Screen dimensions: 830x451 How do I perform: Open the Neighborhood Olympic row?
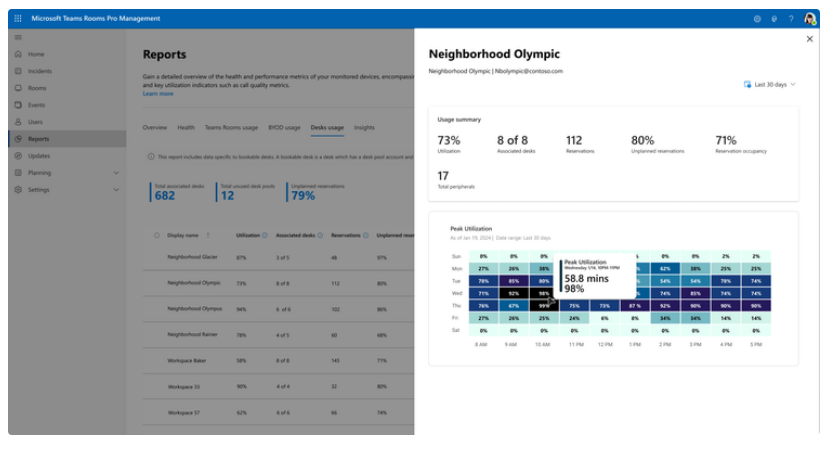pyautogui.click(x=278, y=284)
